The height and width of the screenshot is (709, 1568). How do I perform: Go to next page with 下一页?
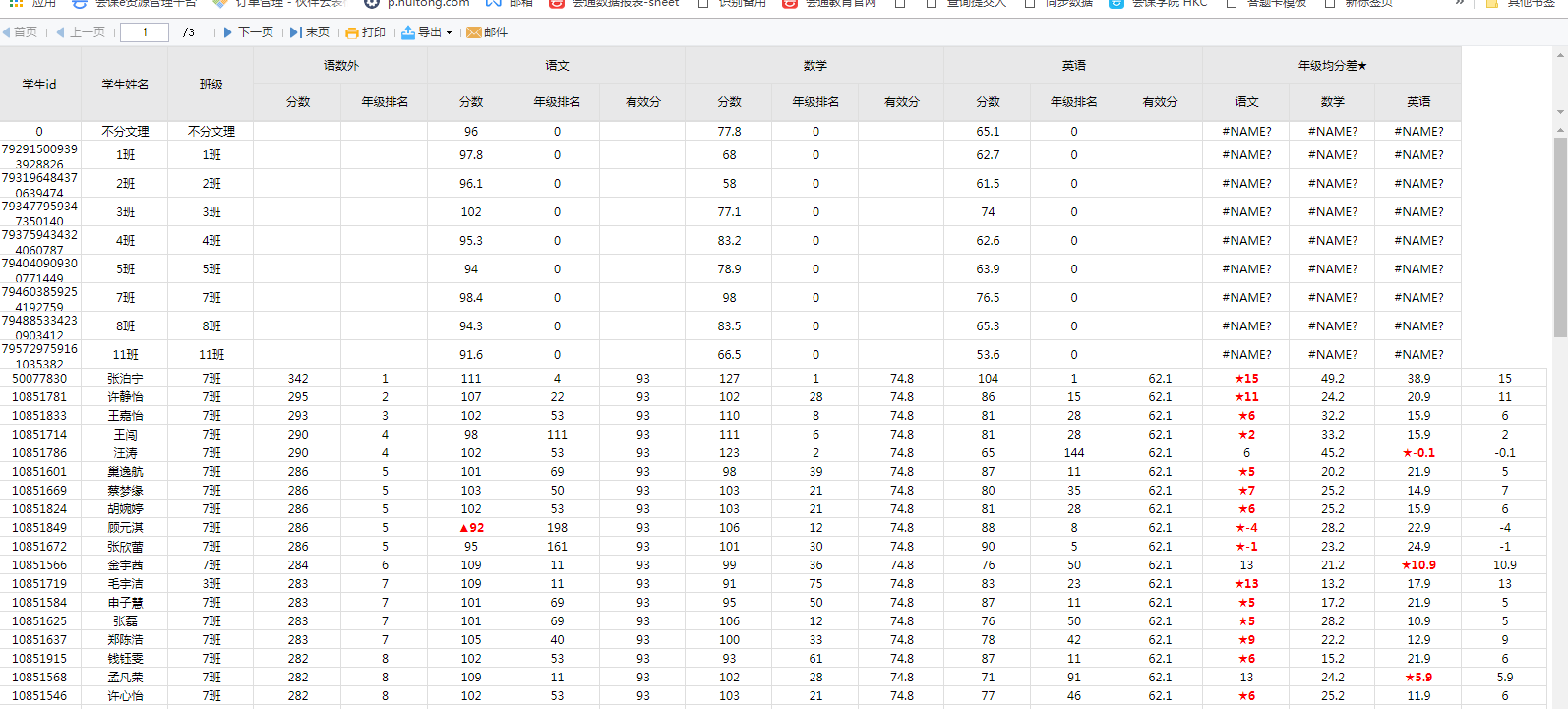pyautogui.click(x=249, y=32)
